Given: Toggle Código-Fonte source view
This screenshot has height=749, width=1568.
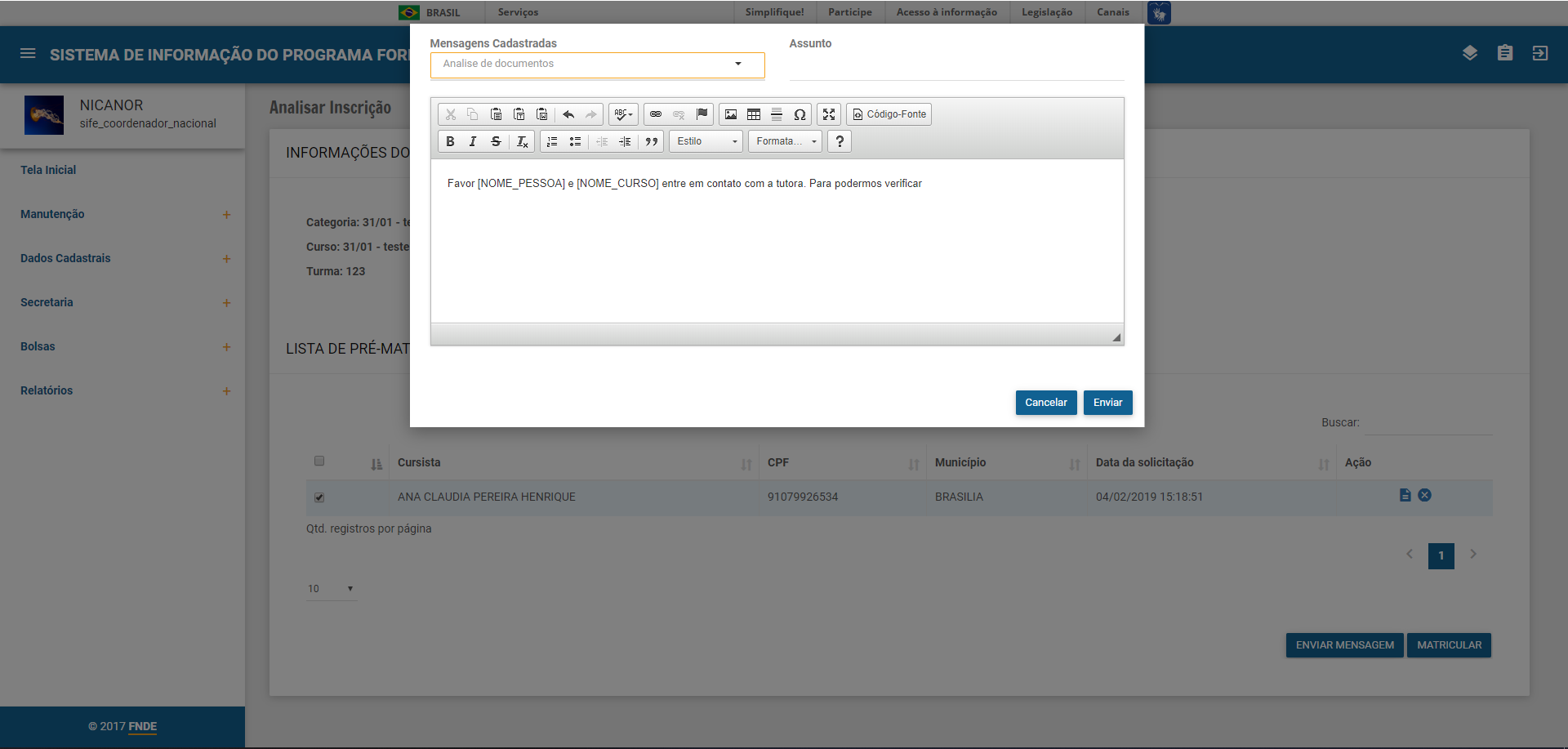Looking at the screenshot, I should click(889, 114).
